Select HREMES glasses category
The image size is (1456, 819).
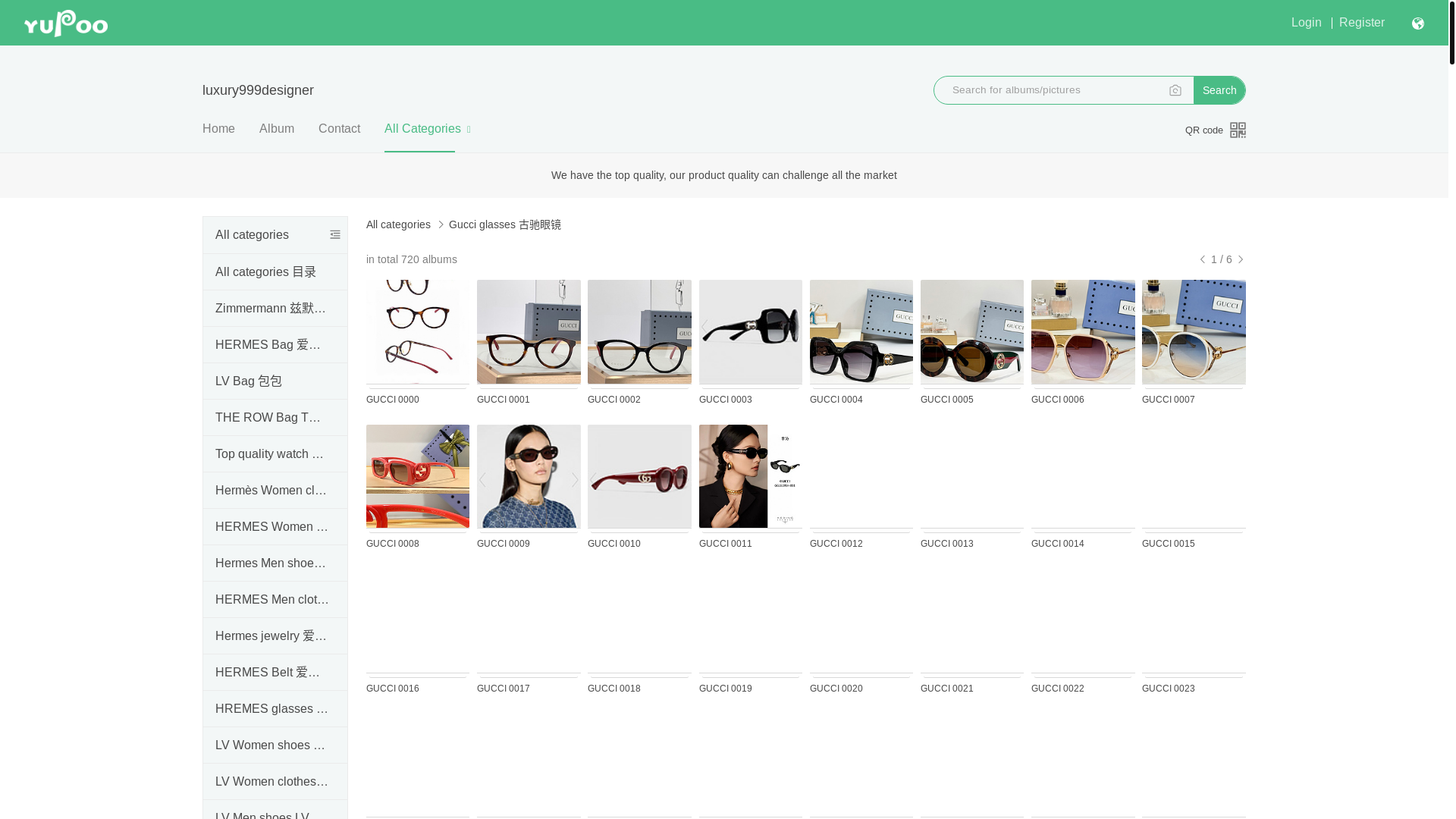[275, 709]
